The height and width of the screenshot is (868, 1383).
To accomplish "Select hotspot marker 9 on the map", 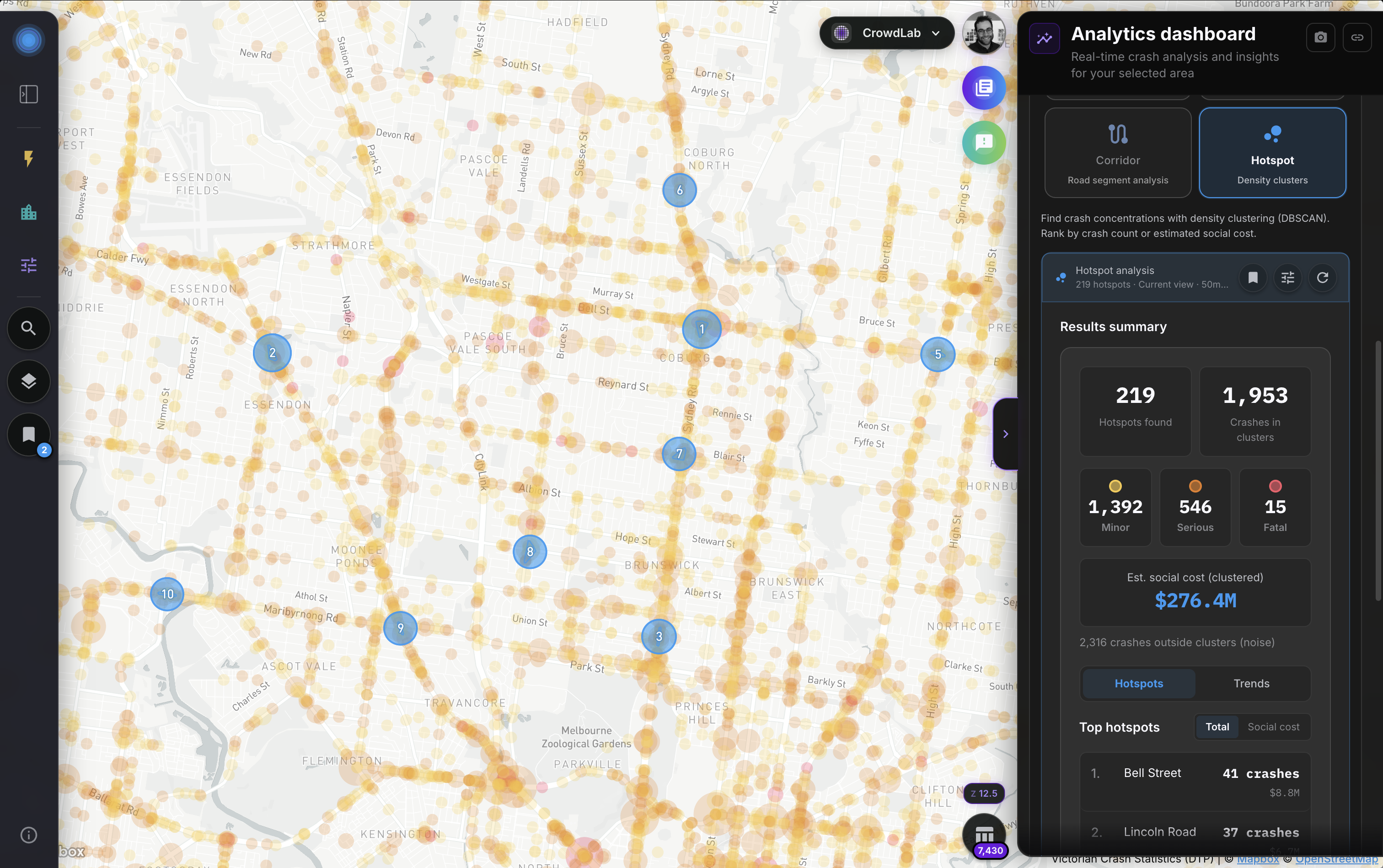I will coord(400,628).
